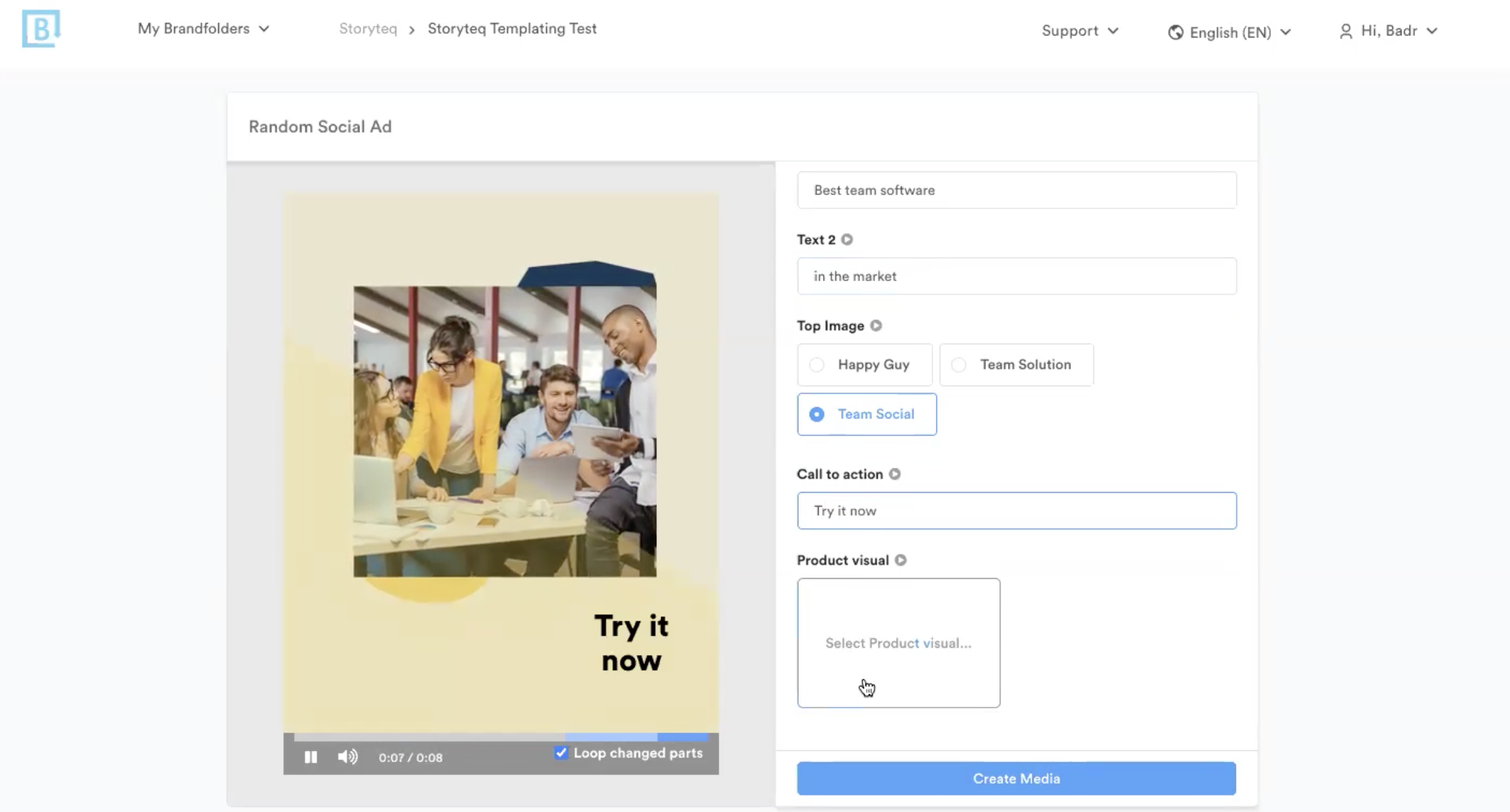This screenshot has width=1510, height=812.
Task: Click the Text 2 preview play icon
Action: [x=847, y=240]
